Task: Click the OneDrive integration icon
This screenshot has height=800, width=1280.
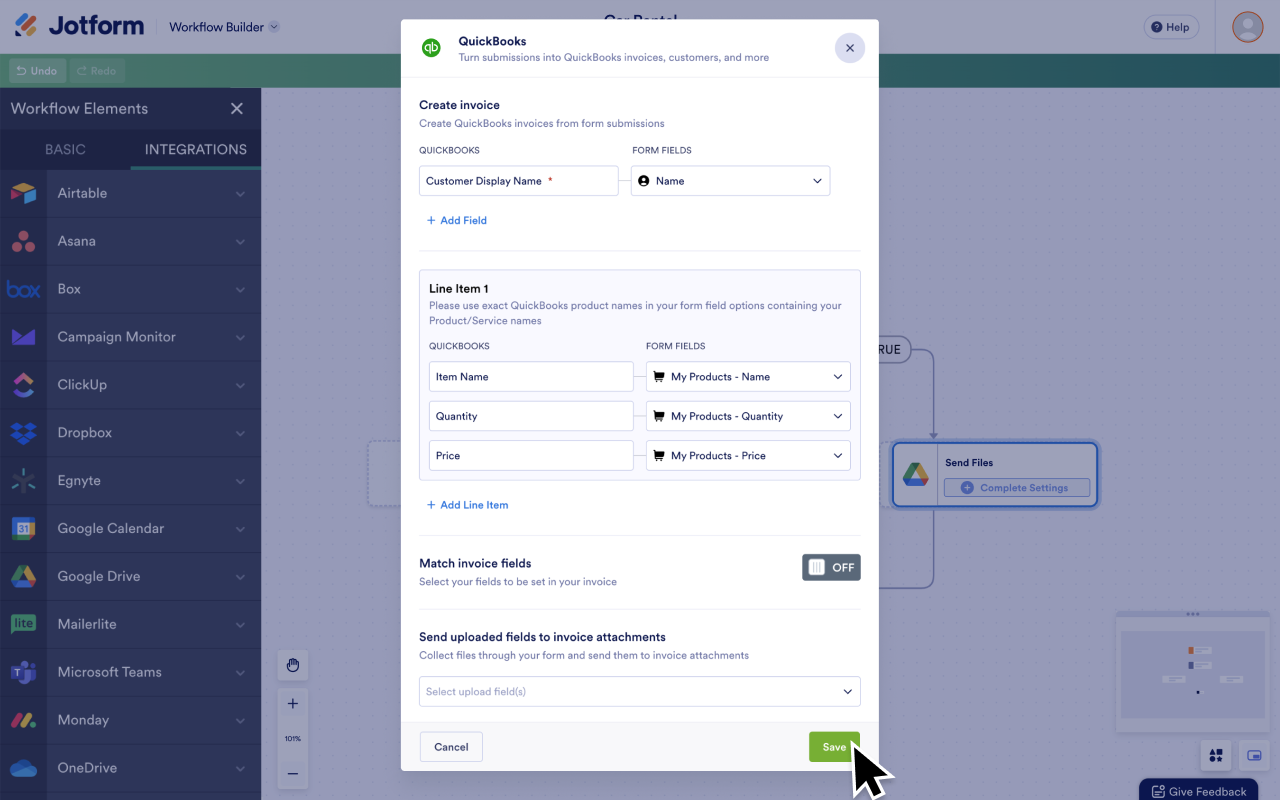Action: 23,768
